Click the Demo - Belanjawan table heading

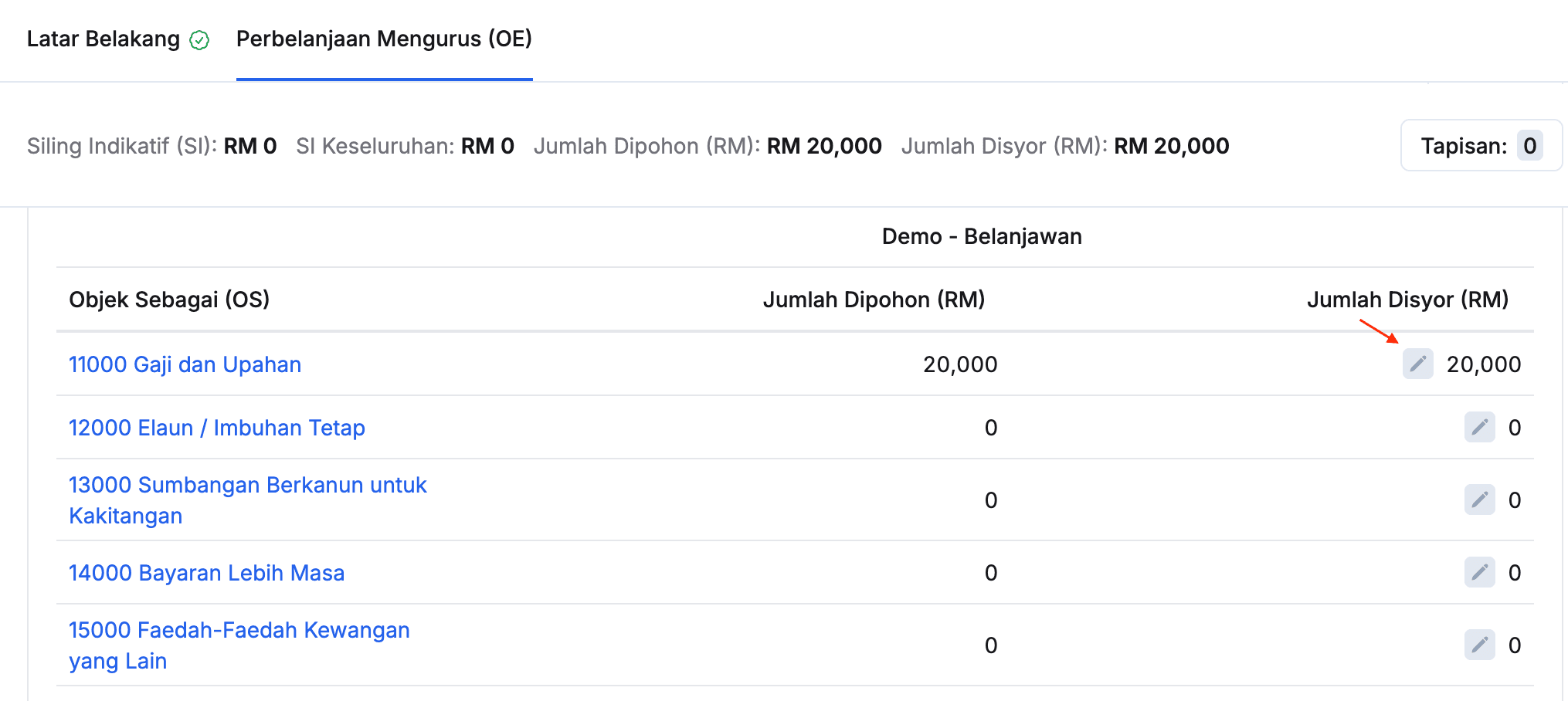(982, 236)
